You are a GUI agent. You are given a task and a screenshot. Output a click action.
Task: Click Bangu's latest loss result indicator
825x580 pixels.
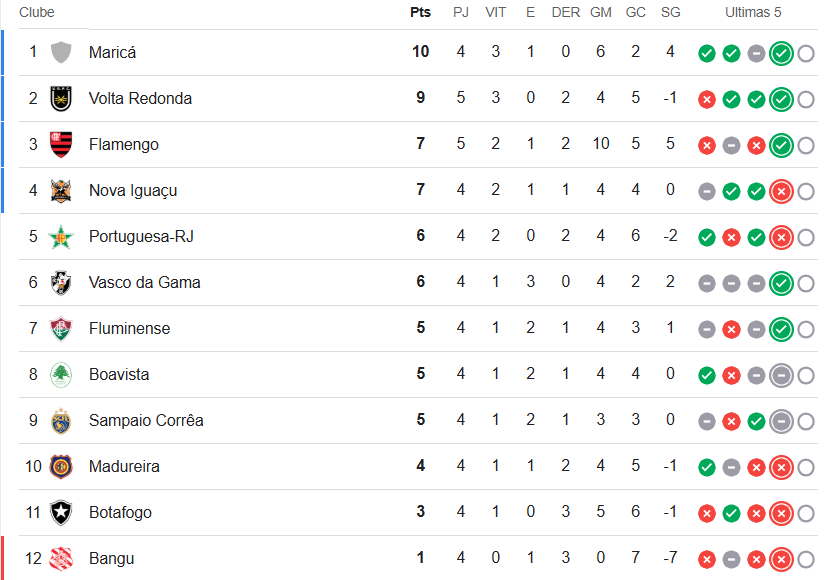pyautogui.click(x=781, y=559)
